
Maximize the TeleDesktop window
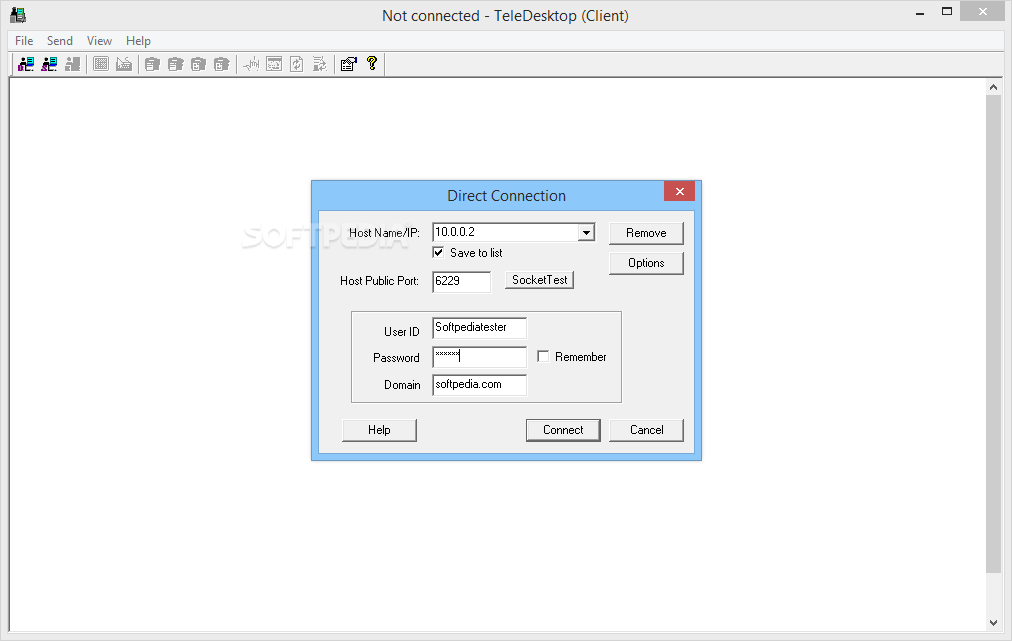click(947, 12)
